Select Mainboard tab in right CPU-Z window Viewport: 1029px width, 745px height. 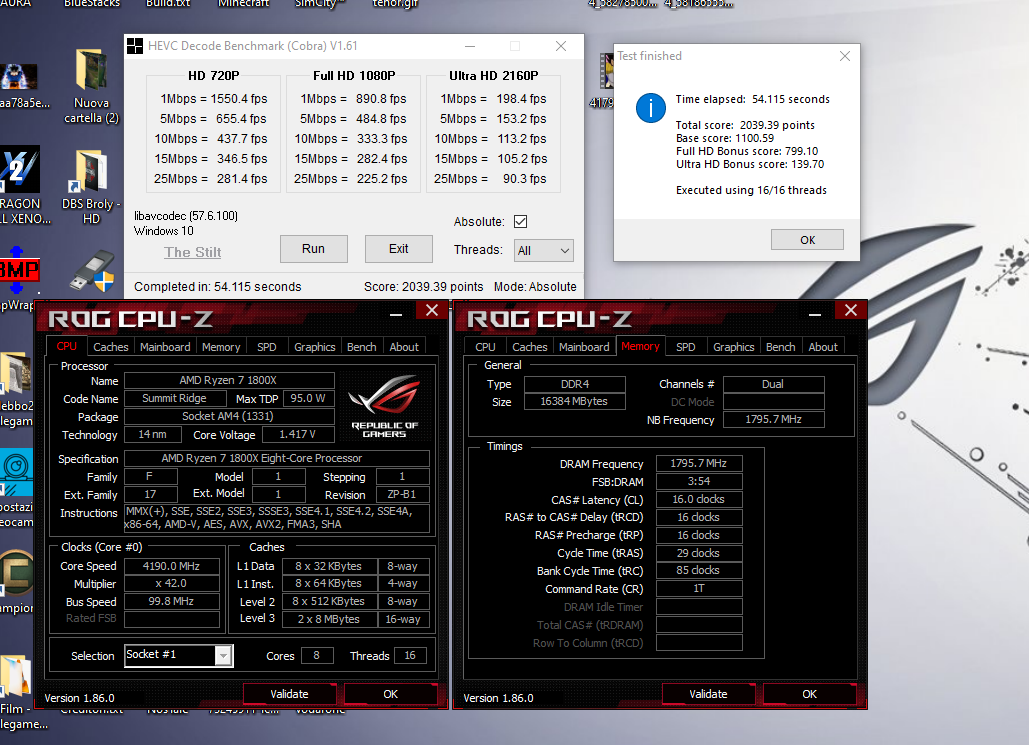[584, 347]
